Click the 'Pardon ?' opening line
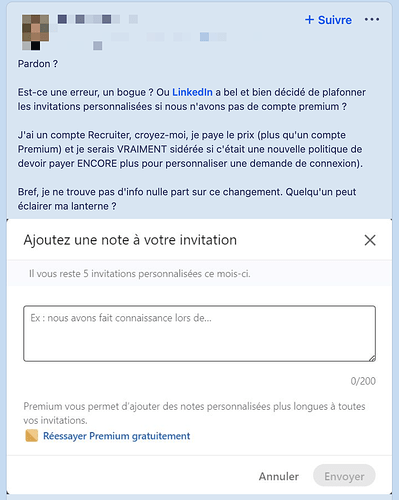The width and height of the screenshot is (399, 500). pyautogui.click(x=38, y=64)
